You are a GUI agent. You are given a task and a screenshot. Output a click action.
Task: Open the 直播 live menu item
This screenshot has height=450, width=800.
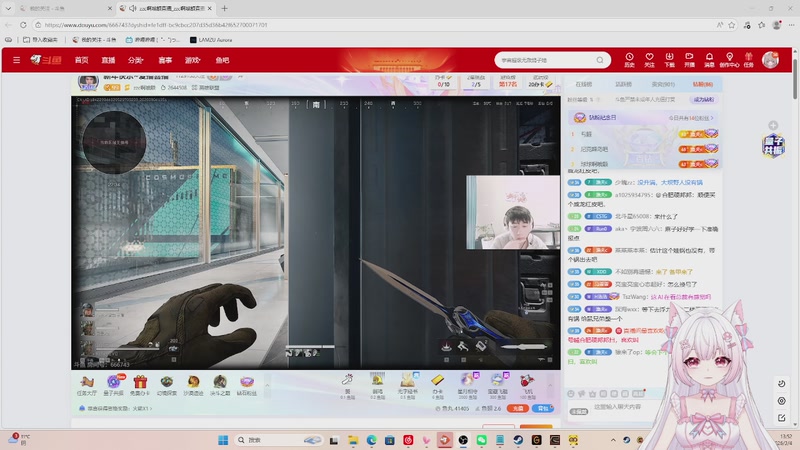[108, 60]
